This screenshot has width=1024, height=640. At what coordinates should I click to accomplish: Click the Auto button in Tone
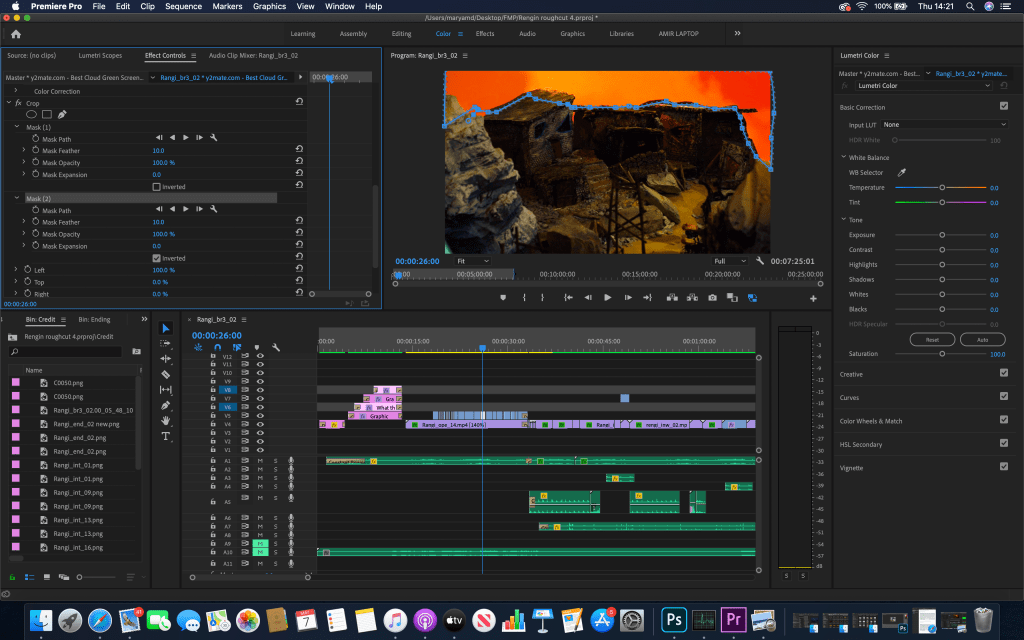tap(982, 340)
